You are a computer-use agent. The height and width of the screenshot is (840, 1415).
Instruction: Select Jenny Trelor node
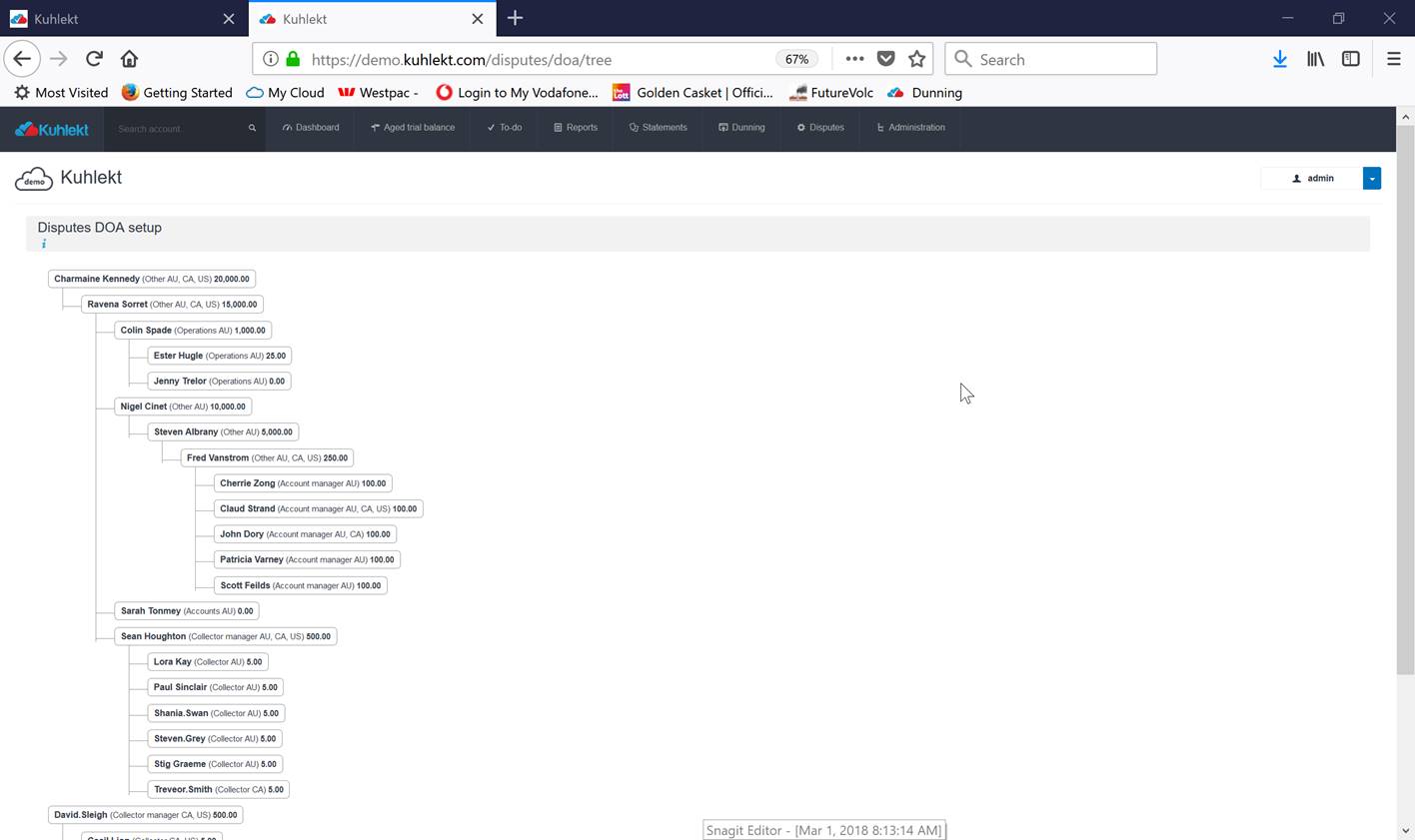[219, 381]
